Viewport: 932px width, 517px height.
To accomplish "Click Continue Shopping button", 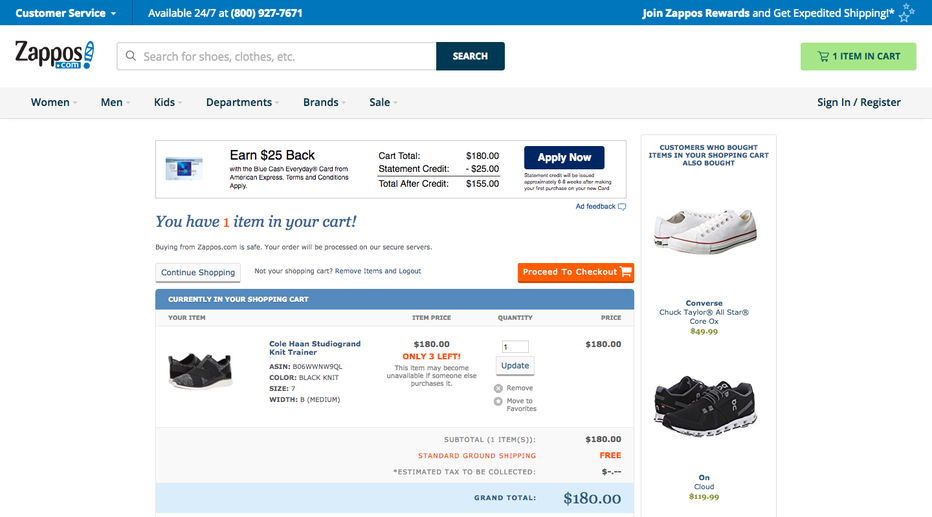I will pos(198,272).
